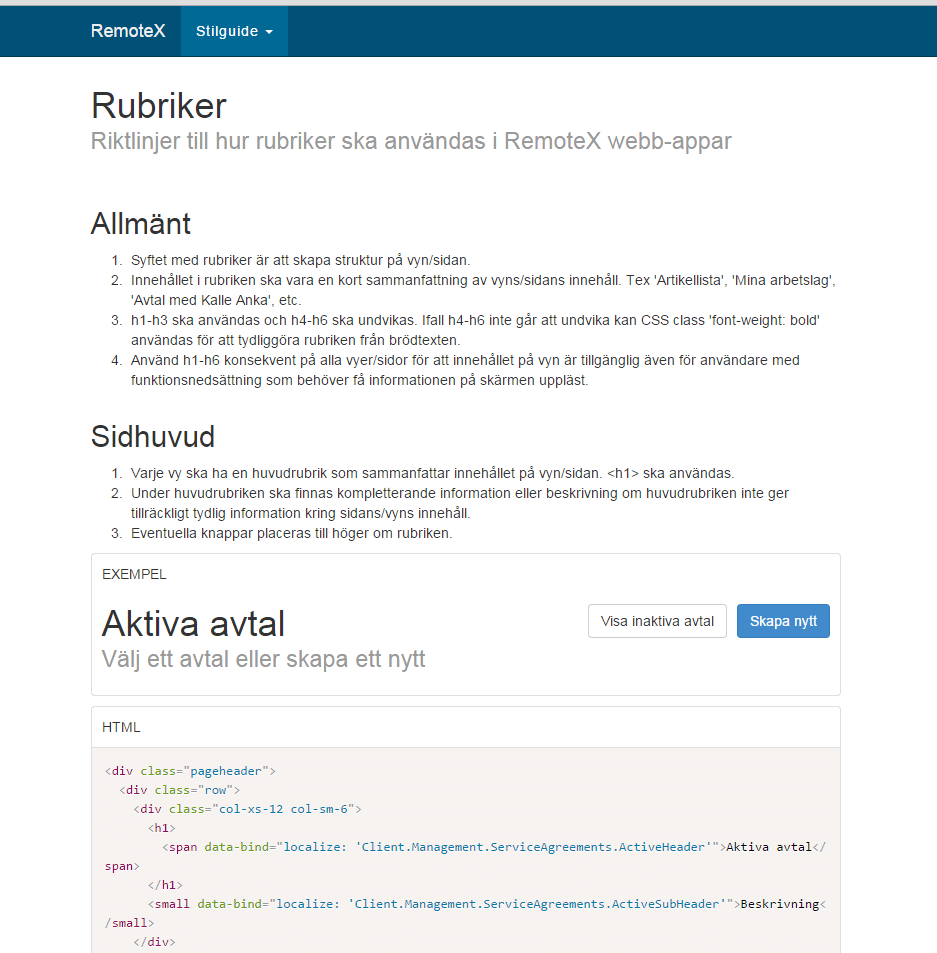Click list item starting 'Under huvudrubriken ska finnas'
The image size is (937, 953).
click(459, 503)
